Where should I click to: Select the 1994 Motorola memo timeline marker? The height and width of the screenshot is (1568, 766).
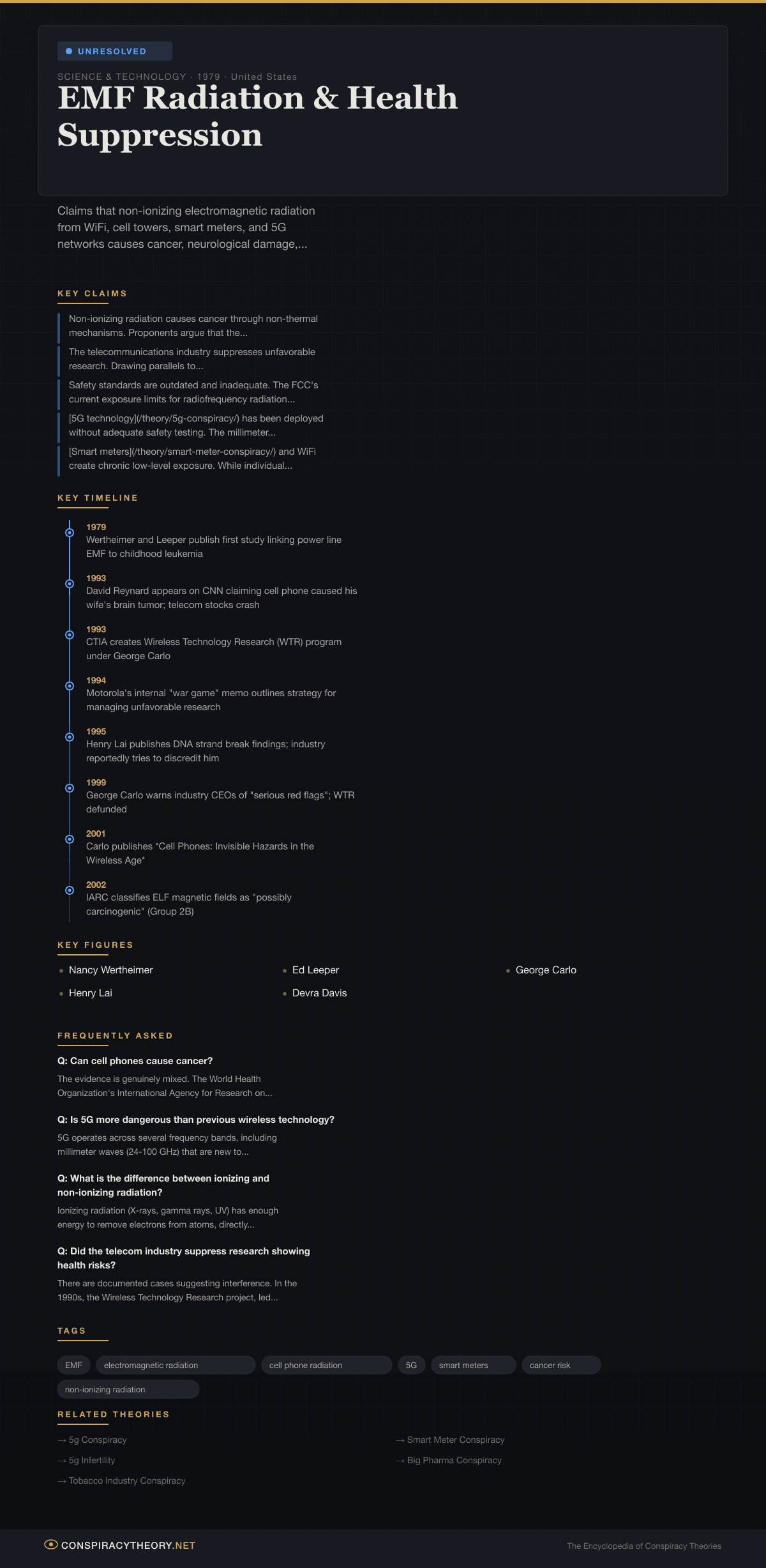tap(70, 686)
